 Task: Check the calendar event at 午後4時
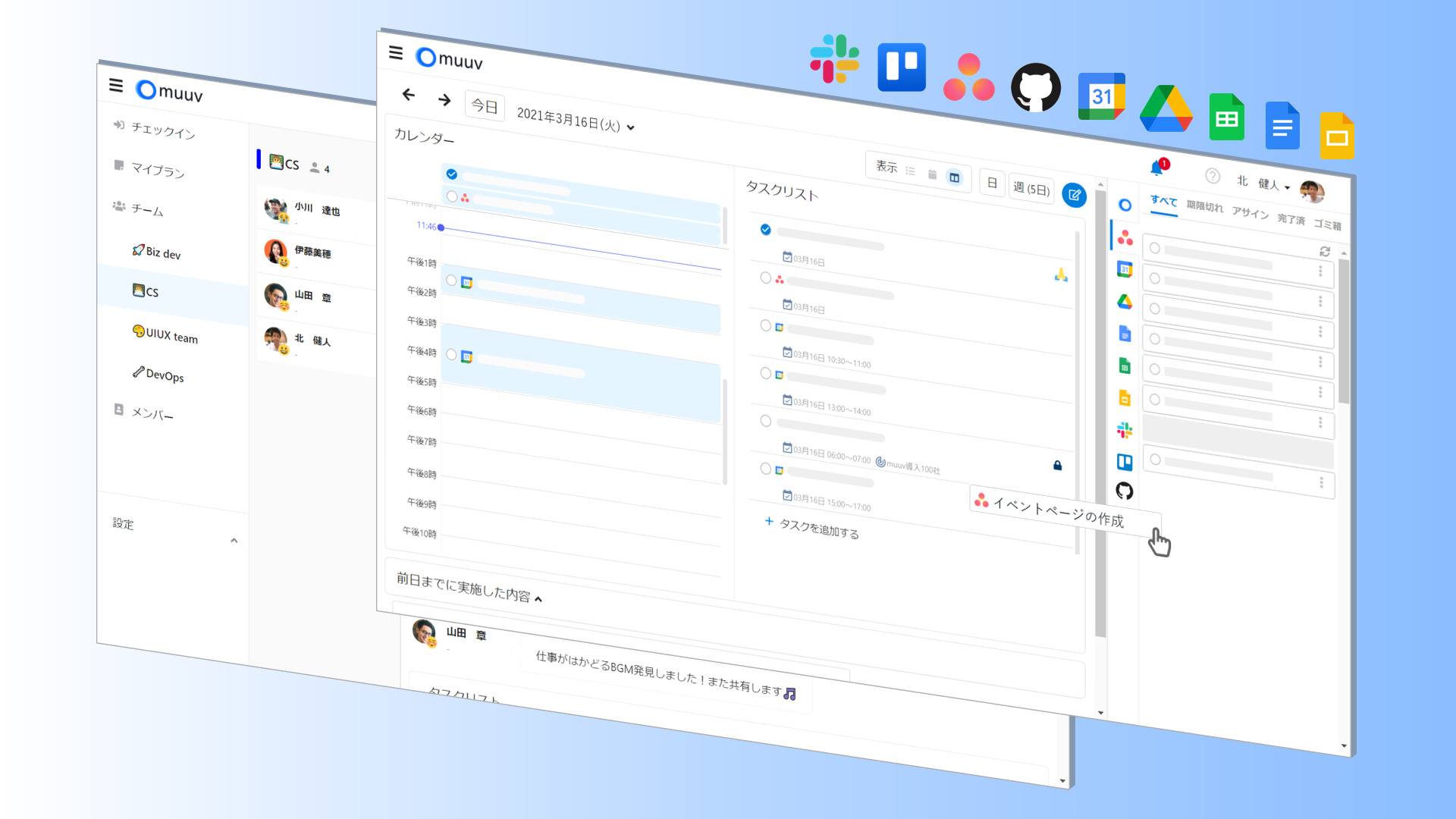451,354
